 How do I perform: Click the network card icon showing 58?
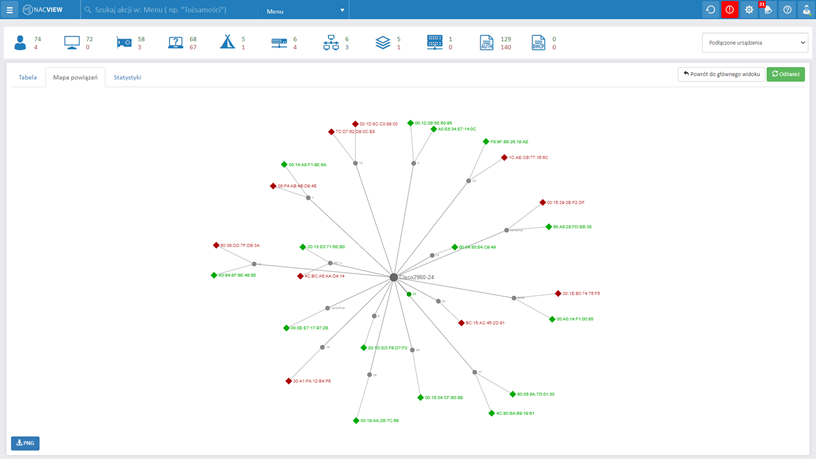tap(124, 43)
